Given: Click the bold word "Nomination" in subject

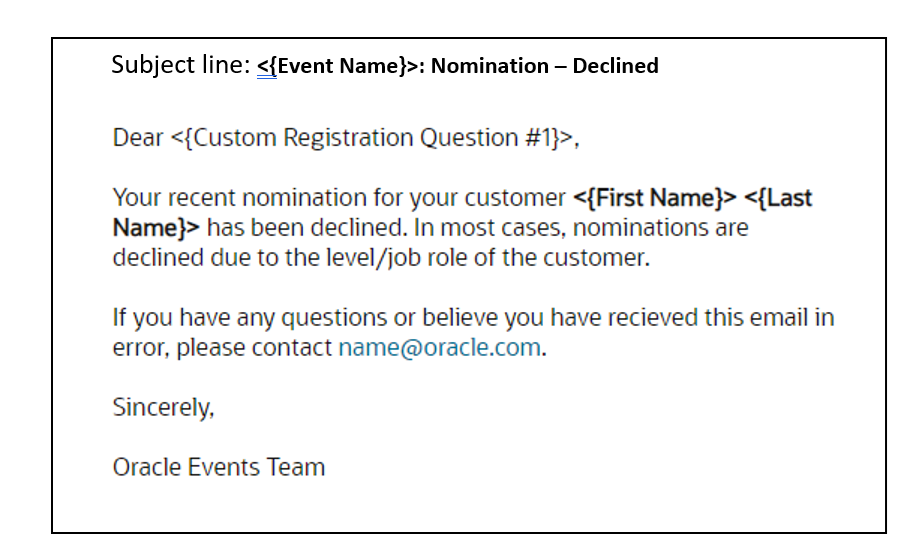Looking at the screenshot, I should point(490,66).
